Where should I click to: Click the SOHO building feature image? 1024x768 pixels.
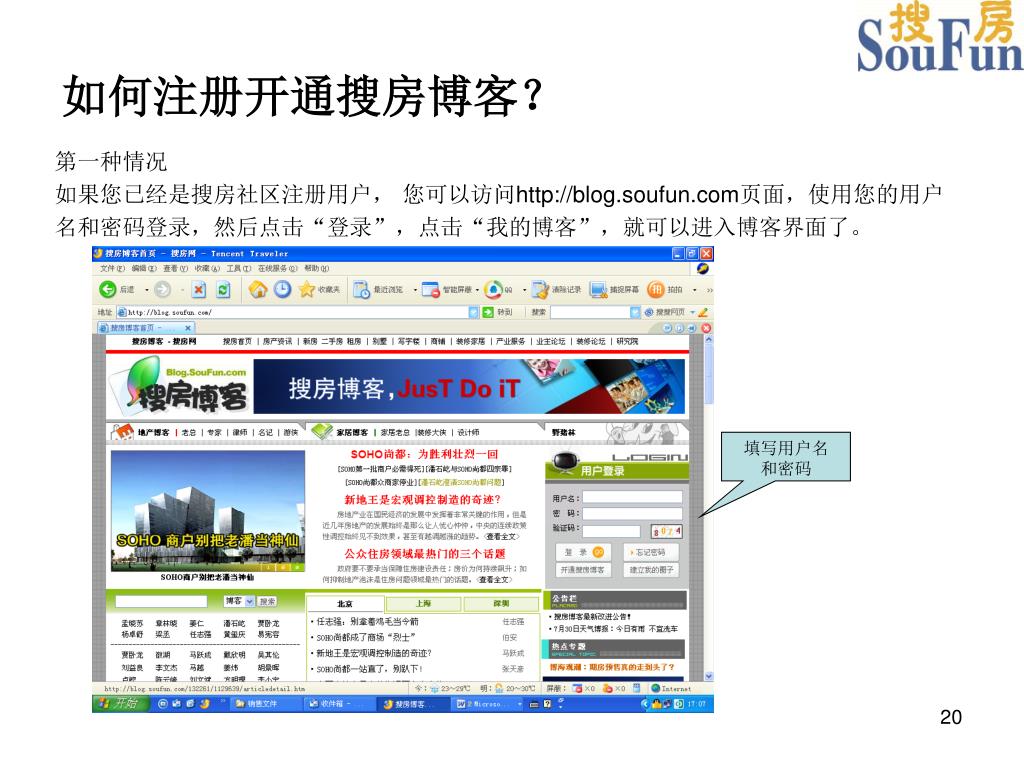coord(208,511)
